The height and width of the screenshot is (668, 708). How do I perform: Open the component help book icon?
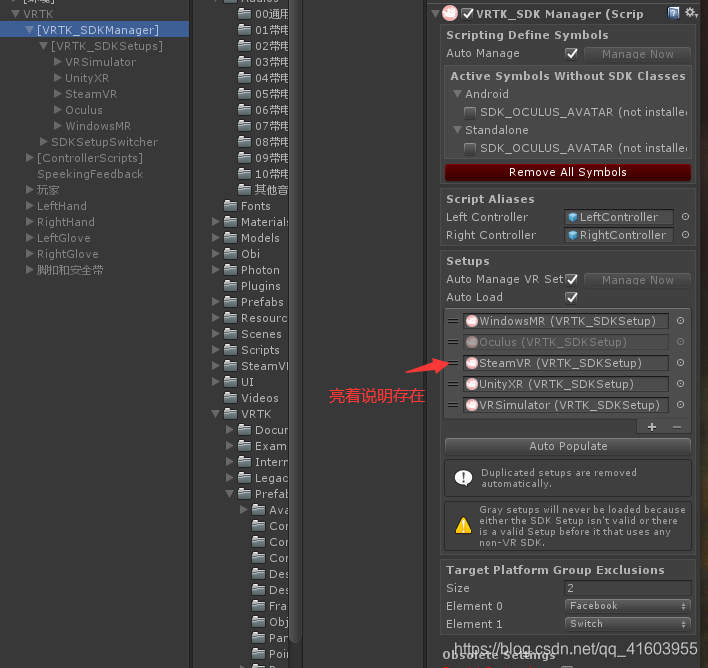[673, 13]
